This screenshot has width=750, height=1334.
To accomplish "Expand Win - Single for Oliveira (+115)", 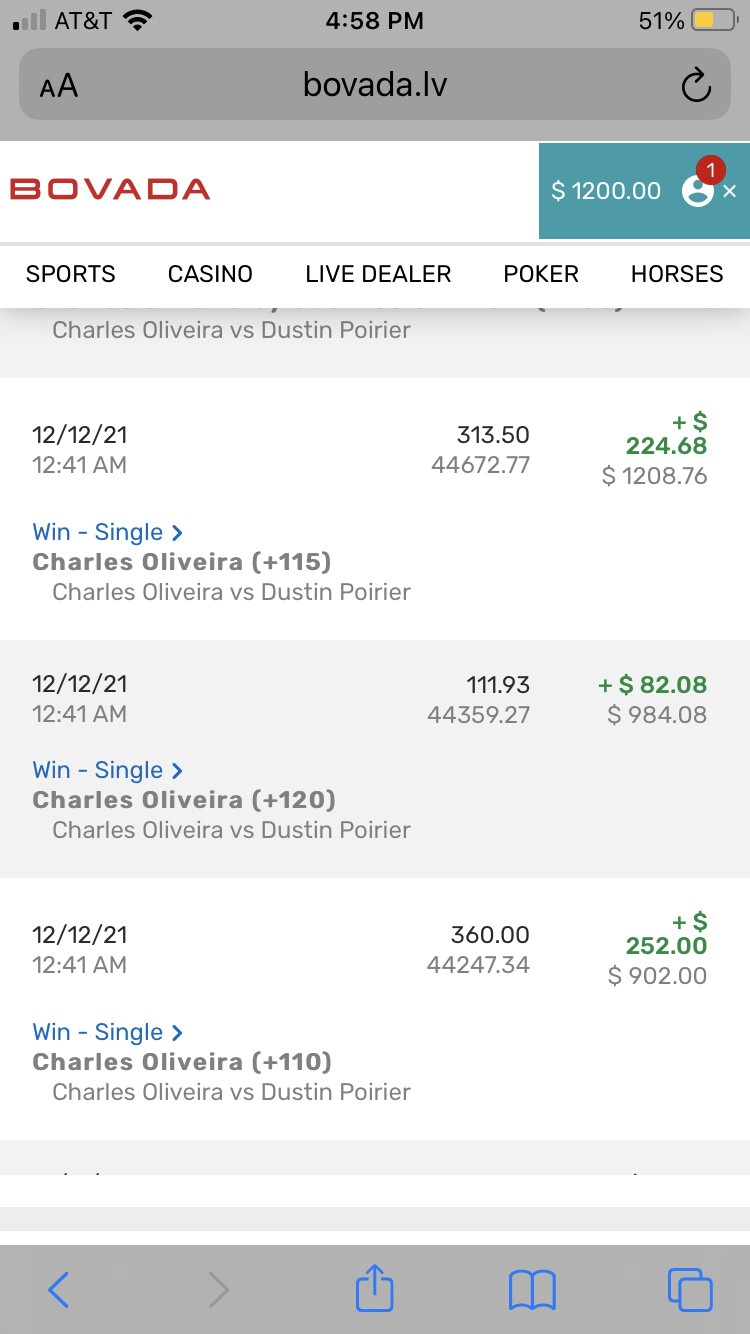I will click(x=107, y=532).
